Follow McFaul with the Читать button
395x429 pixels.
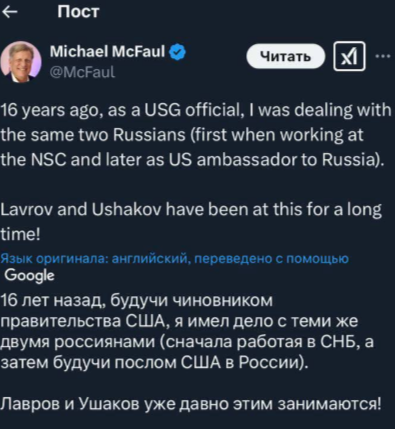(x=285, y=56)
